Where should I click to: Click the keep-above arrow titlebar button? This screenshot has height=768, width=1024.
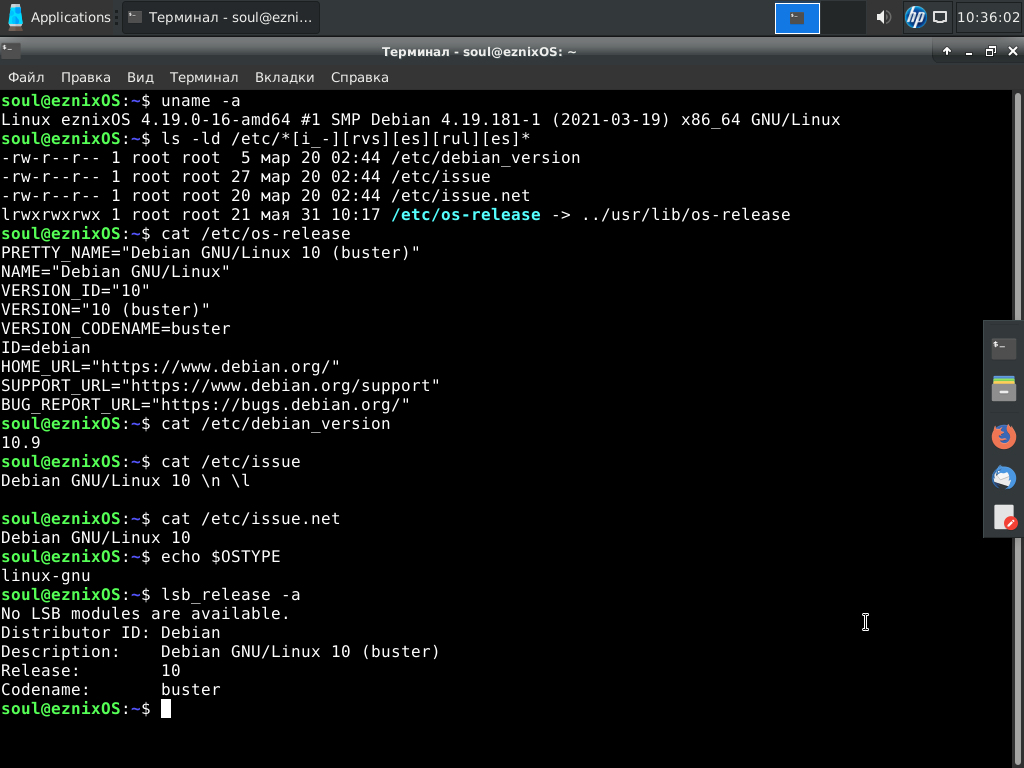tap(946, 51)
